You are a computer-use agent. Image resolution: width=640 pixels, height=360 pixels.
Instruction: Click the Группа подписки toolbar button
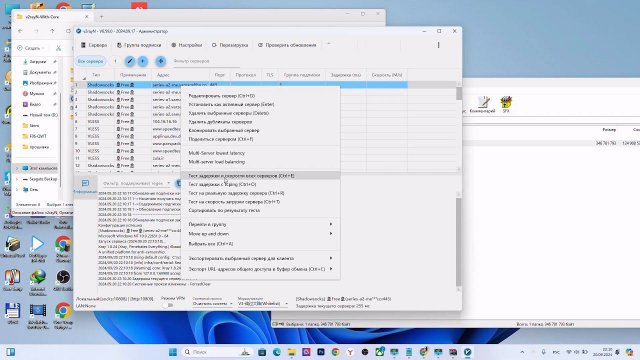click(x=139, y=45)
